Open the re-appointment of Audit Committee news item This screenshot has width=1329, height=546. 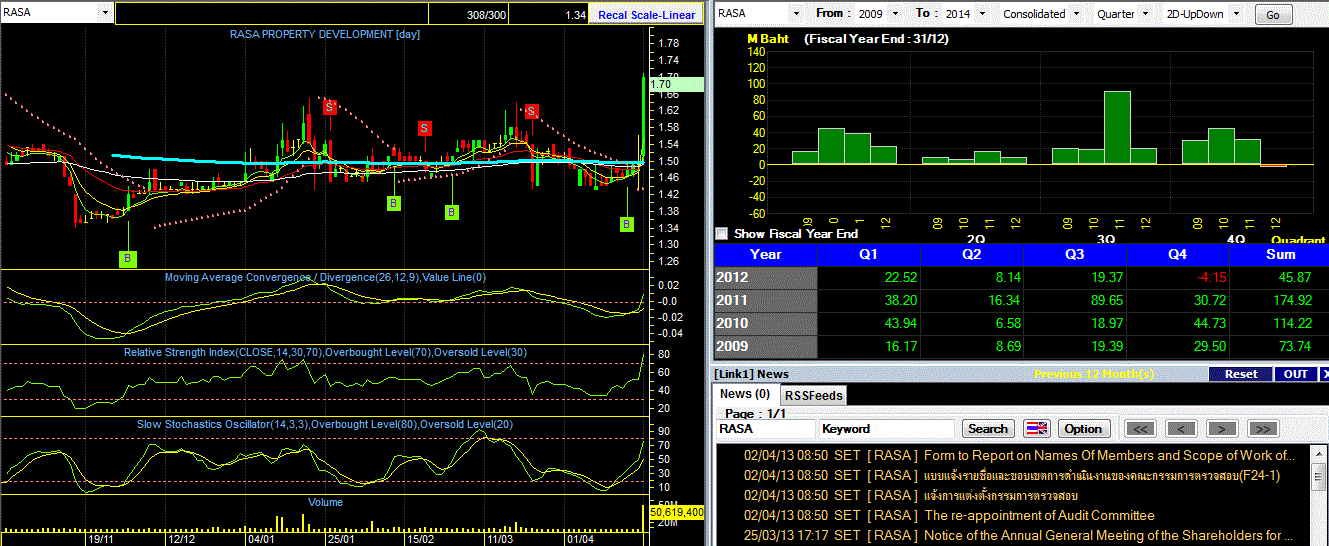(1039, 515)
